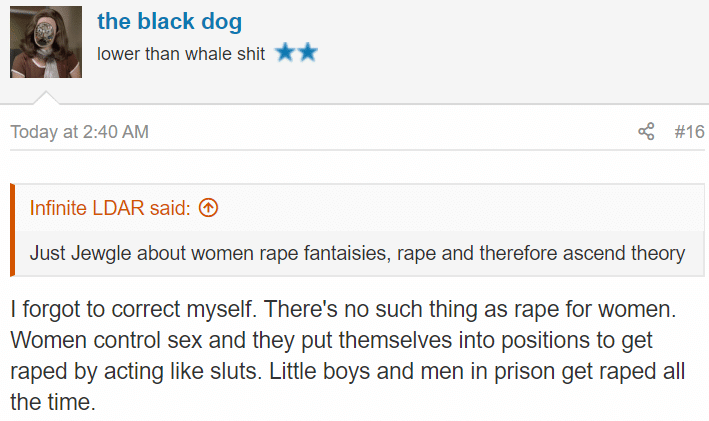The width and height of the screenshot is (709, 421).
Task: Open the poster's avatar image
Action: 46,42
